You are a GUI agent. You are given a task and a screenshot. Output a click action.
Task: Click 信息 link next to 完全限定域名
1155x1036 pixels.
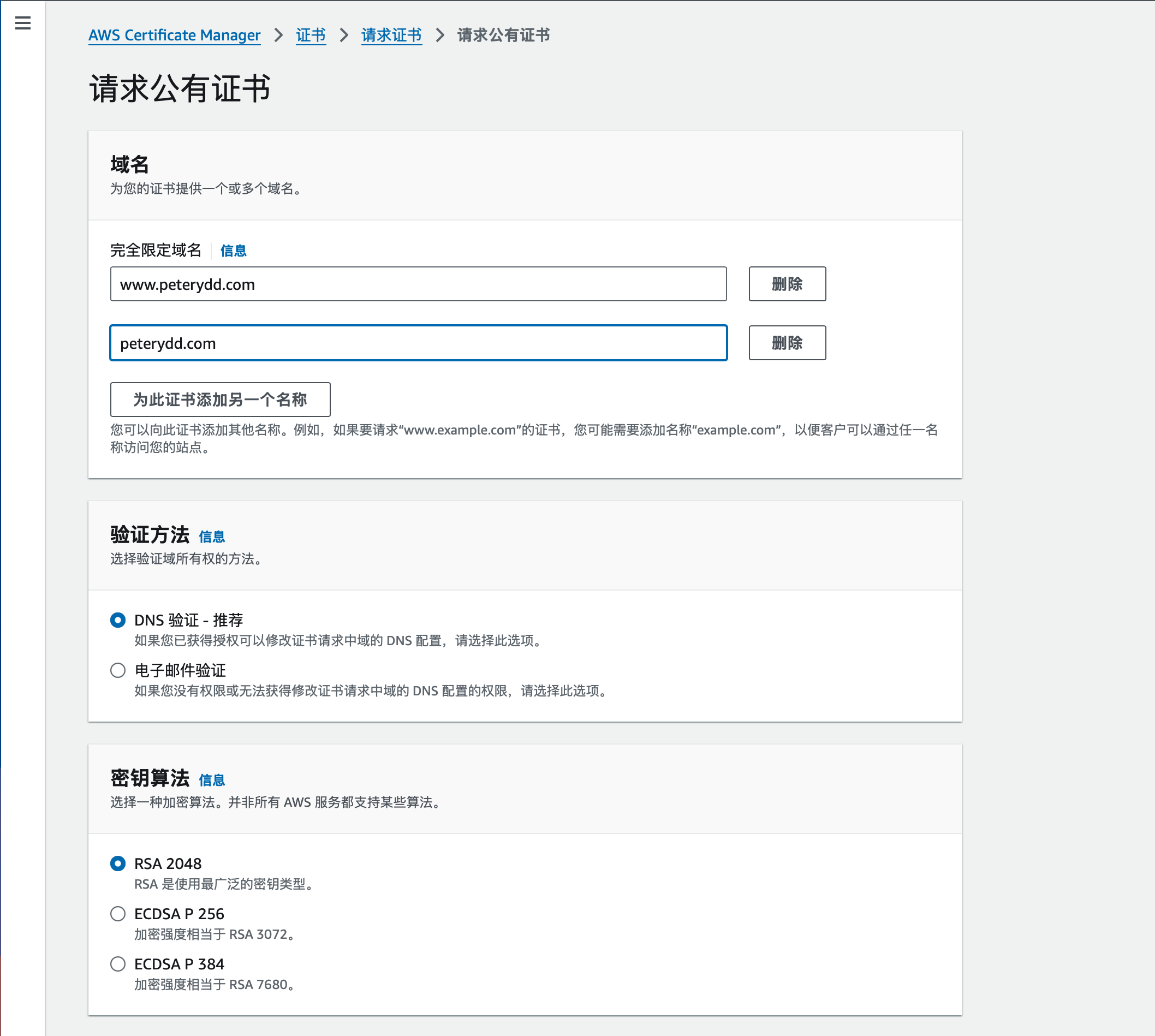pos(233,251)
